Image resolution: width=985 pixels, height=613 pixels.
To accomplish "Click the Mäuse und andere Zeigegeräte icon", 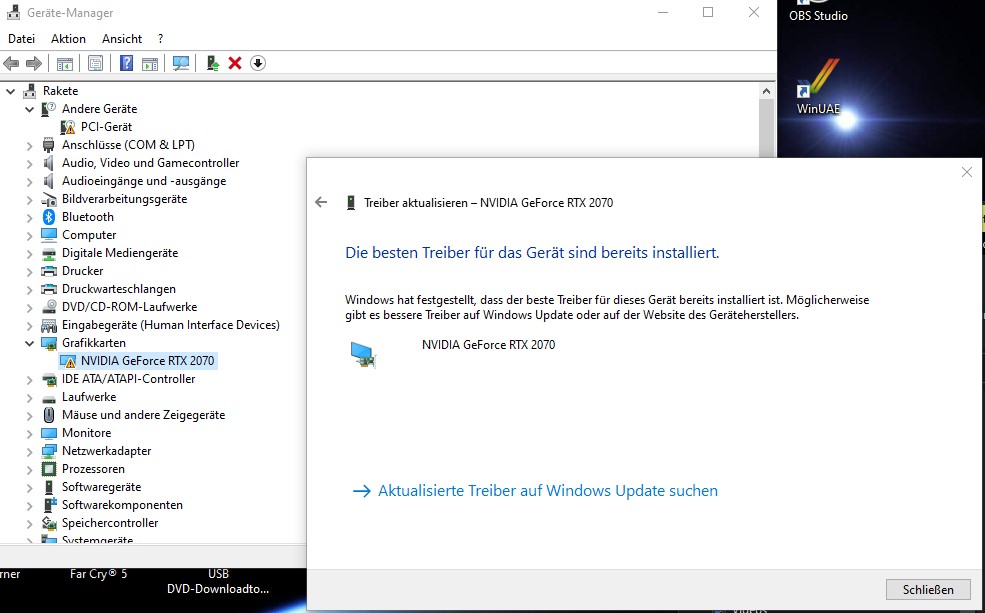I will click(48, 415).
